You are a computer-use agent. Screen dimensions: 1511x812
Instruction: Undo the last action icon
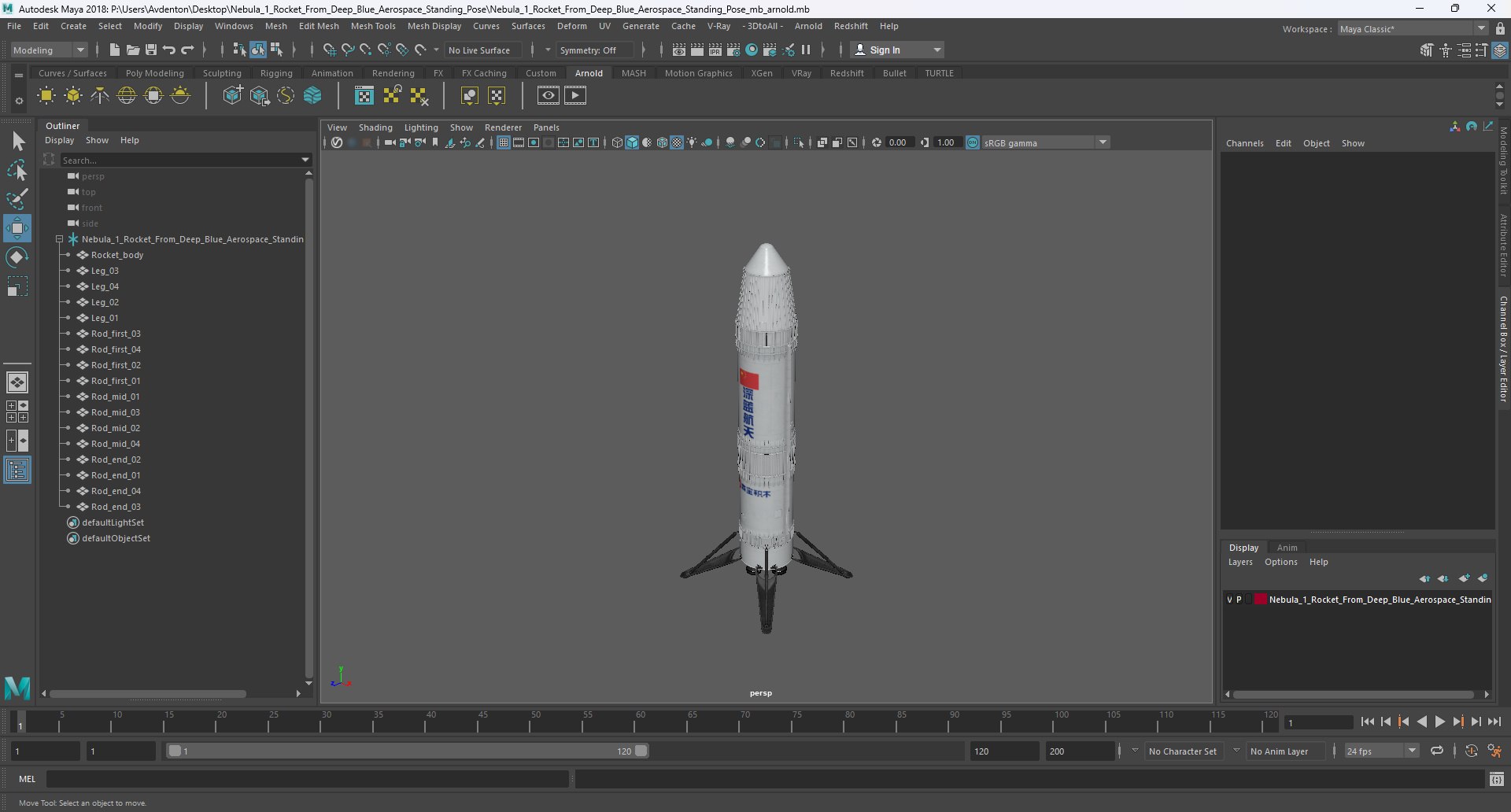click(x=169, y=50)
